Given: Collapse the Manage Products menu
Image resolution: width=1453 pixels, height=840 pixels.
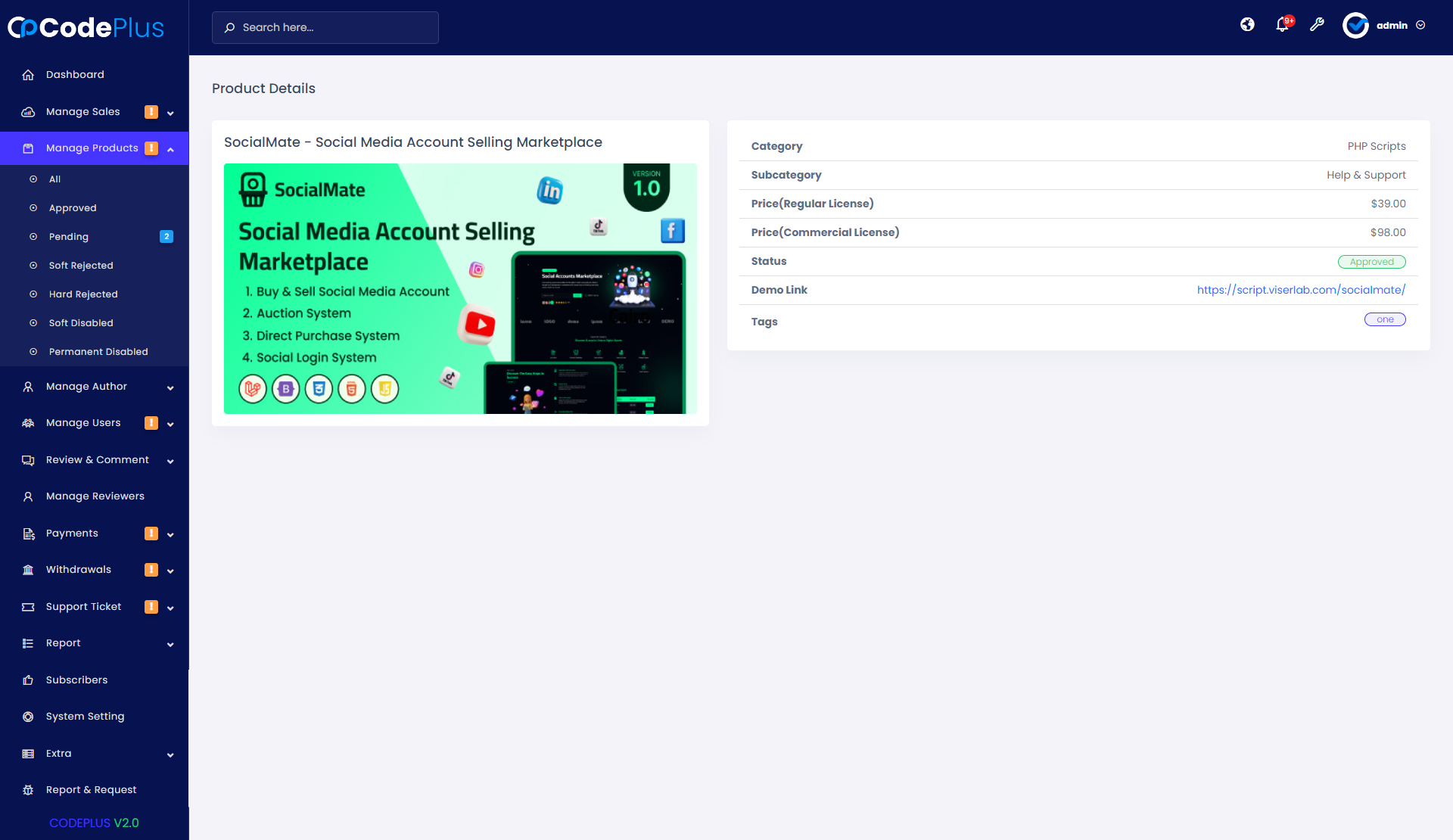Looking at the screenshot, I should tap(170, 149).
